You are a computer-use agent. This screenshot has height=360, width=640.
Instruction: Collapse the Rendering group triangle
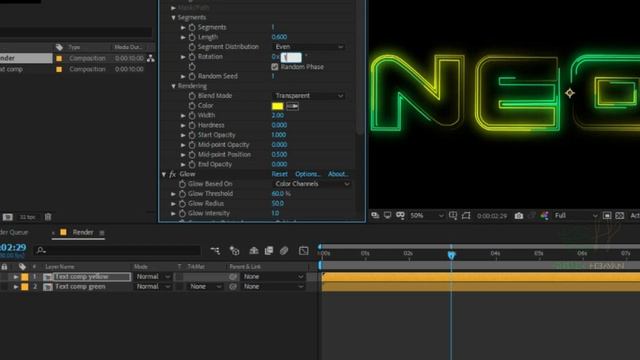pos(173,86)
